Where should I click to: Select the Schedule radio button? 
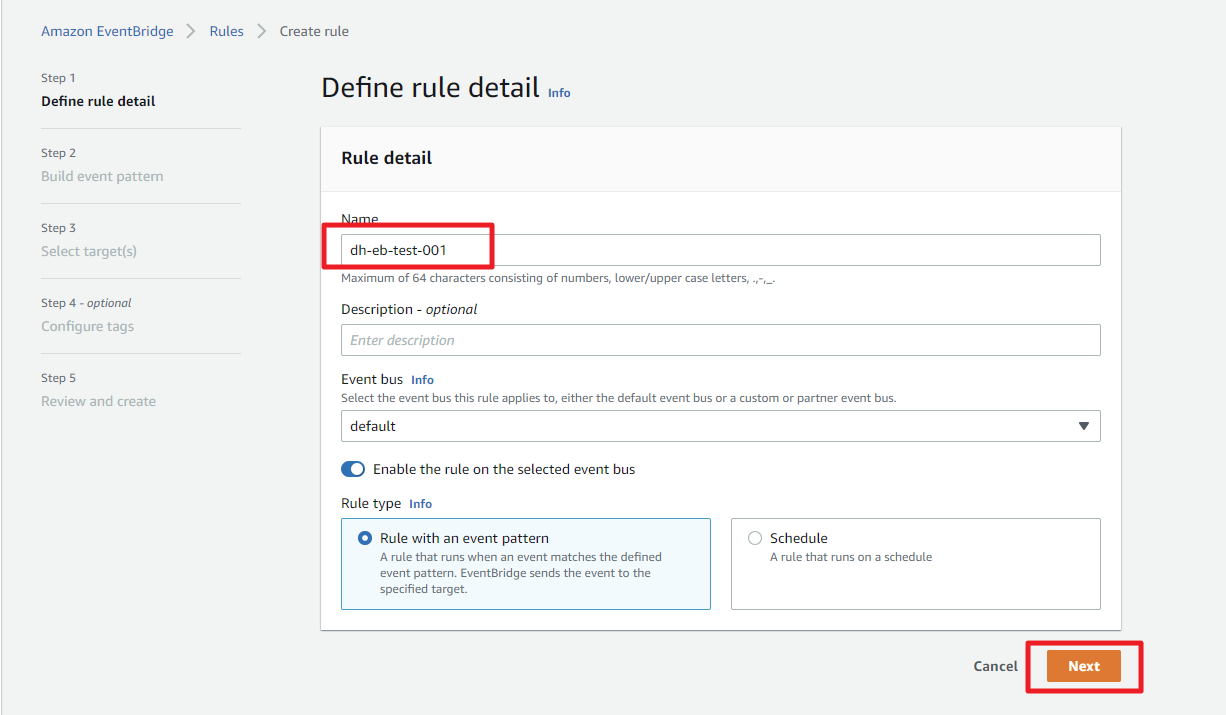(755, 538)
